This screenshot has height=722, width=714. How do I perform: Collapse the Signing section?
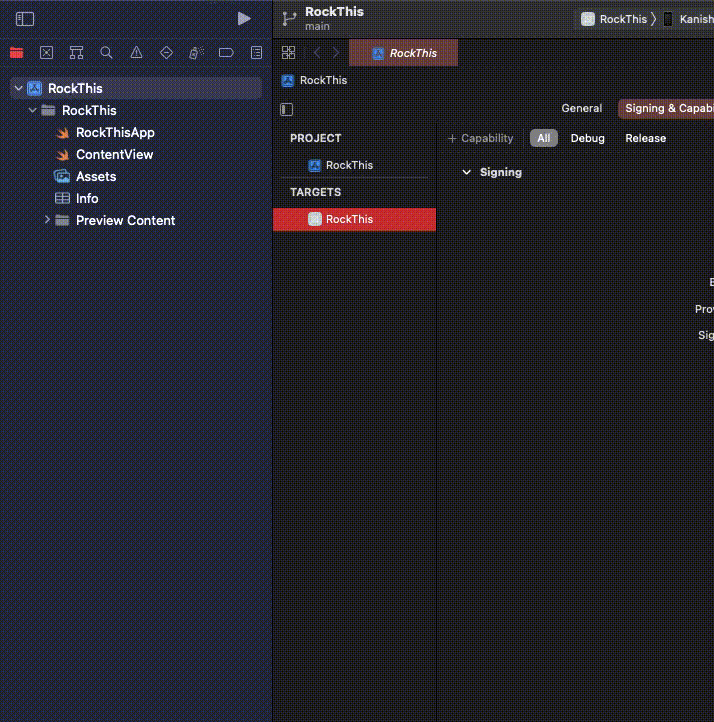(466, 172)
